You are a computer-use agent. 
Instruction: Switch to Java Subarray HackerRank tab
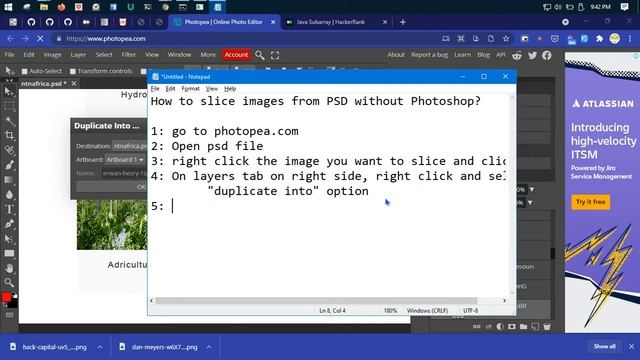click(337, 22)
